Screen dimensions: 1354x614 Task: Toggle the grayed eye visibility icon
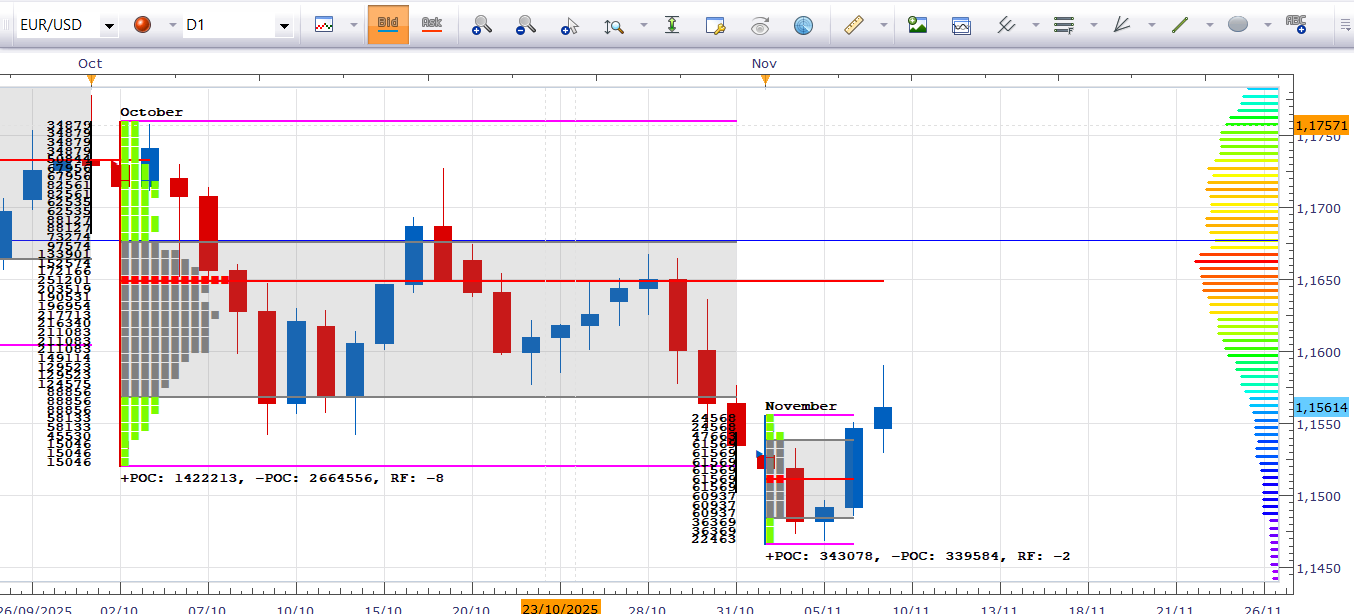760,25
